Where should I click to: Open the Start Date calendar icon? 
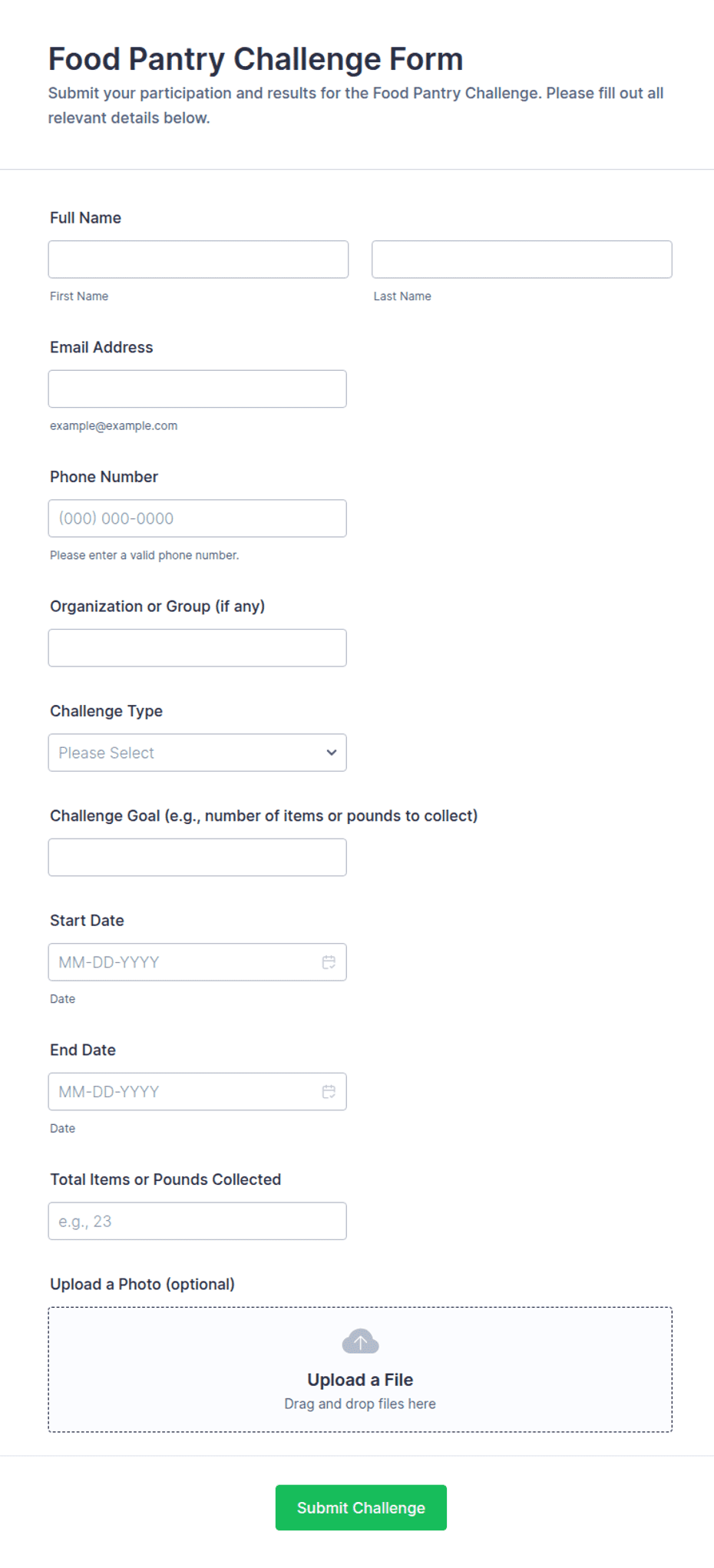coord(329,962)
